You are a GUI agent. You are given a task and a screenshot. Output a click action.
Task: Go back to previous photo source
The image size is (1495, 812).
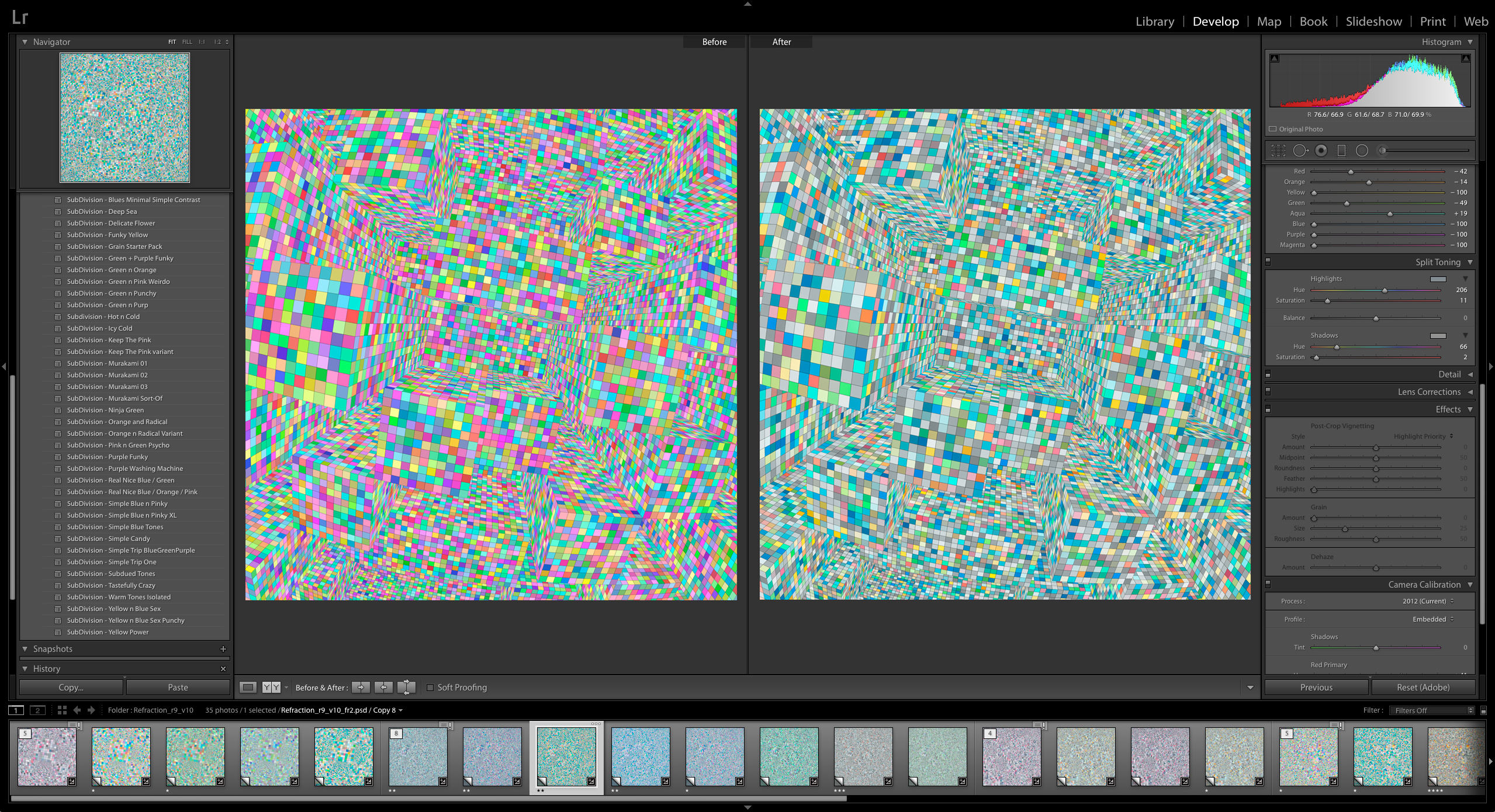pos(77,710)
